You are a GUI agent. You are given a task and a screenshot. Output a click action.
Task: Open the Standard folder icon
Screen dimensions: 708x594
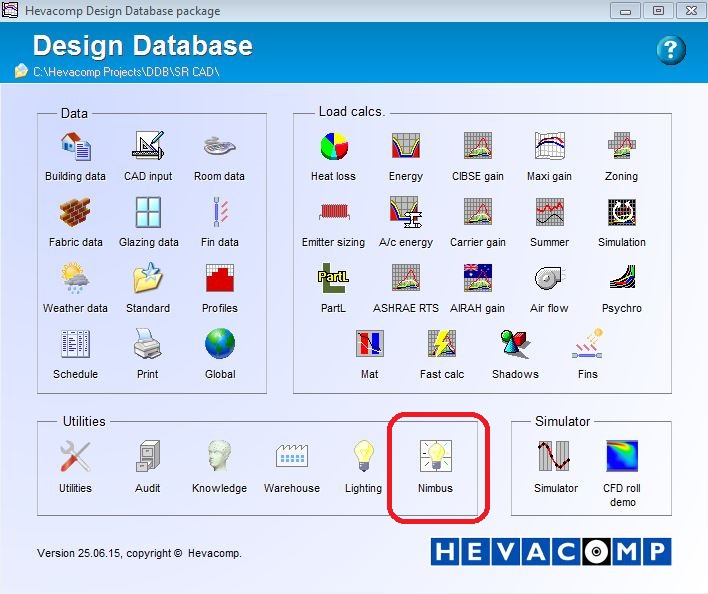148,278
